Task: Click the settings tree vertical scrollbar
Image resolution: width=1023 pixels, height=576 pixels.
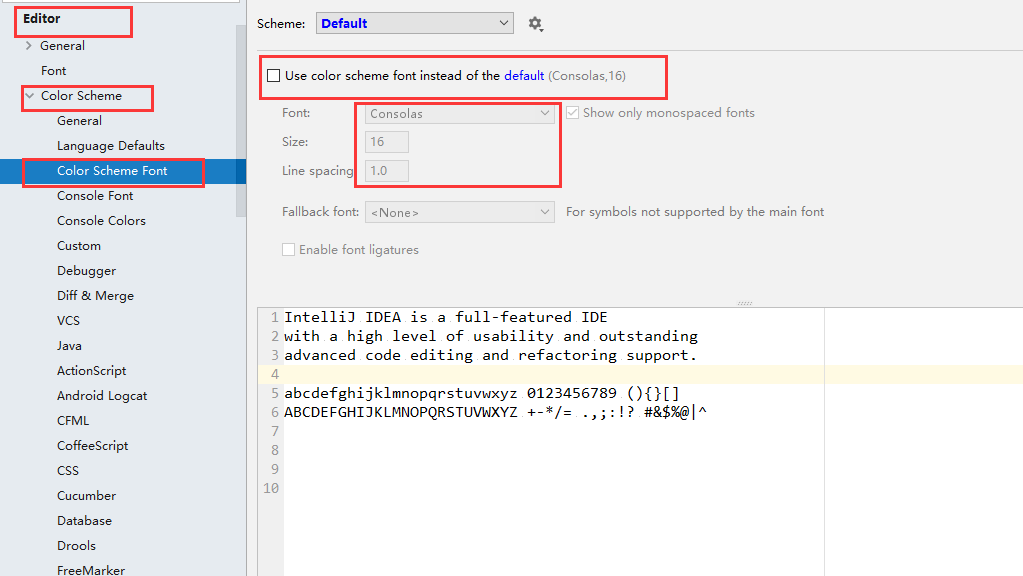Action: 241,121
